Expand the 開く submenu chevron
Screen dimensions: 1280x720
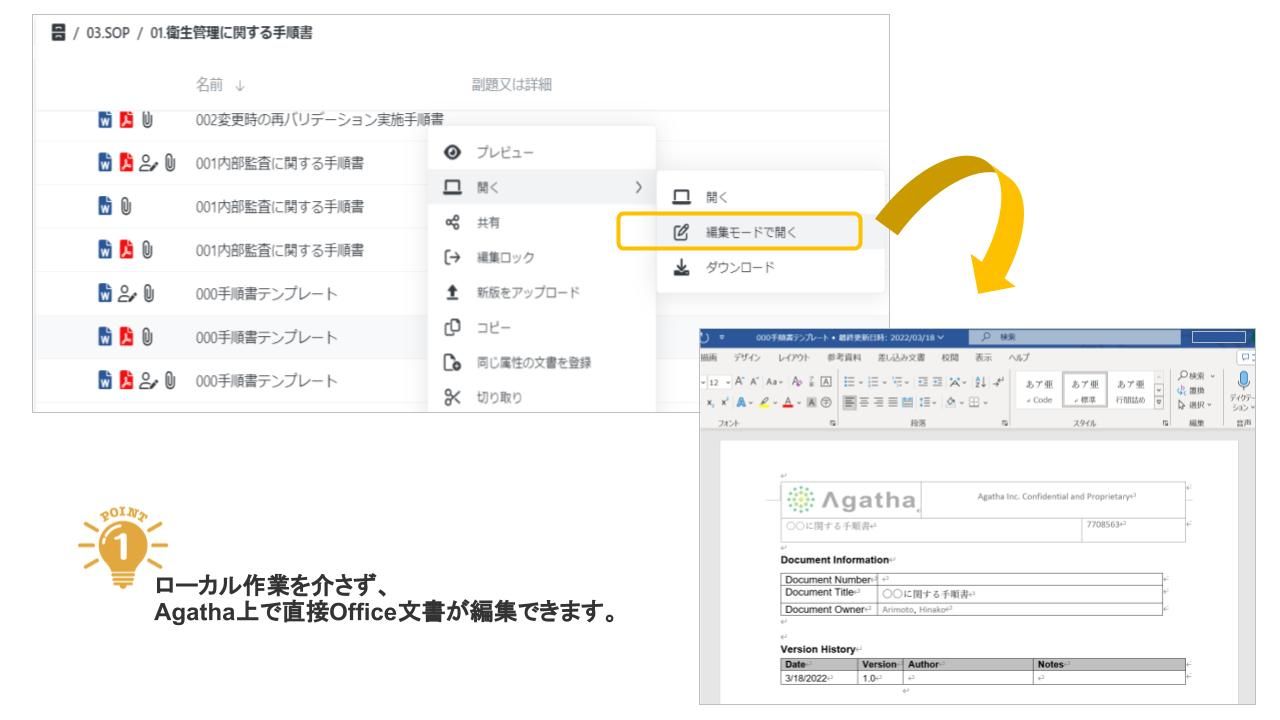pyautogui.click(x=639, y=189)
